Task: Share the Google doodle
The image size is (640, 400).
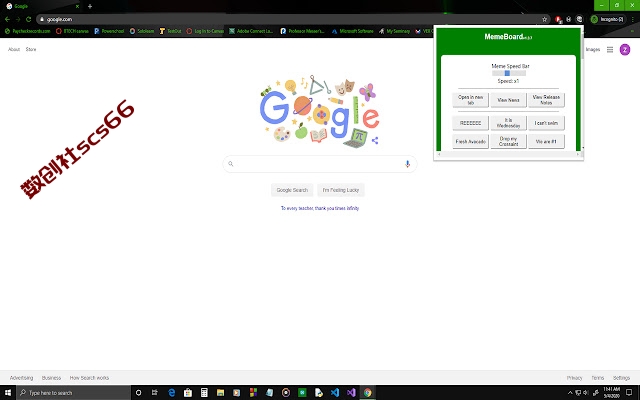Action: (375, 140)
